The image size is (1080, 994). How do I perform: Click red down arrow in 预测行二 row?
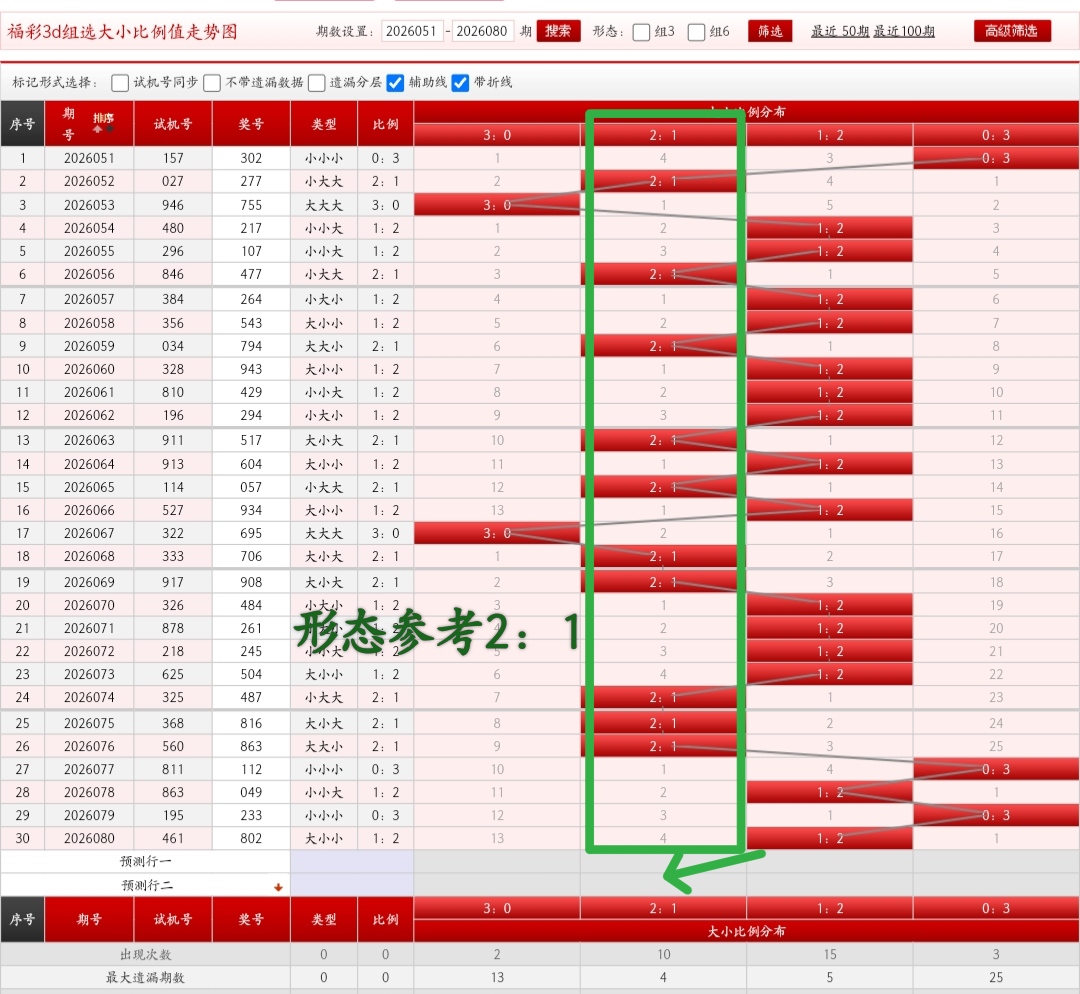(278, 887)
